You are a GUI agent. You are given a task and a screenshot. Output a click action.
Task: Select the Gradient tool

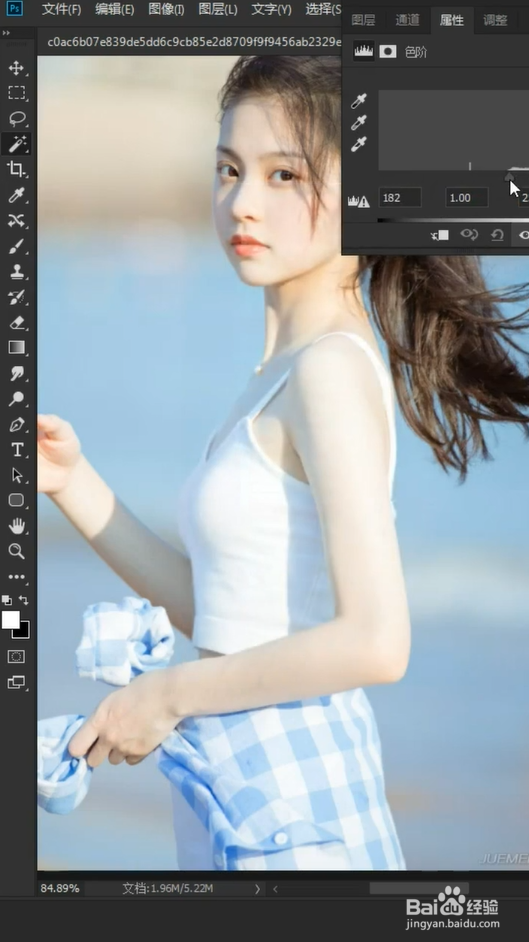(x=16, y=347)
